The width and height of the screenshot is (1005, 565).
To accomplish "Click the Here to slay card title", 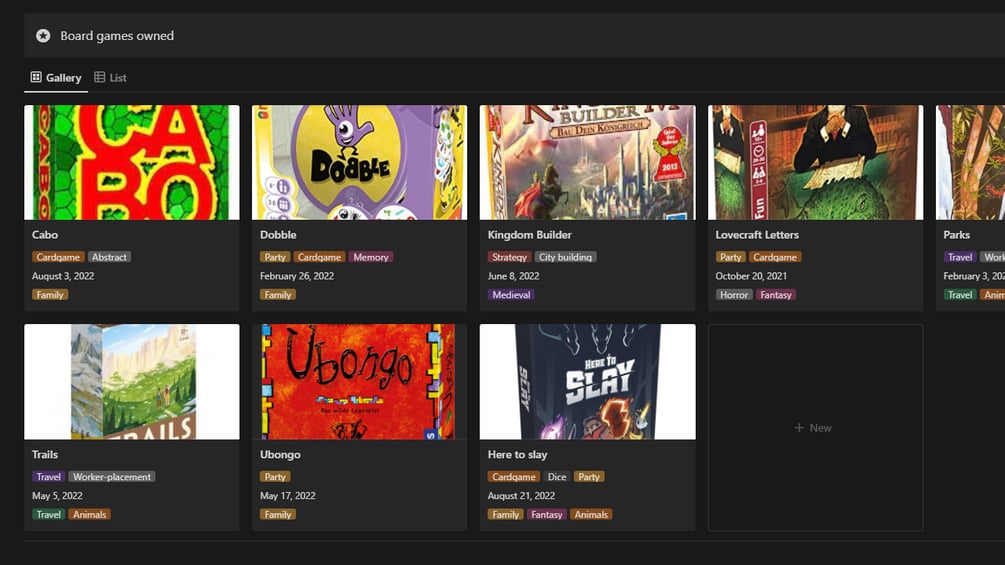I will point(517,455).
